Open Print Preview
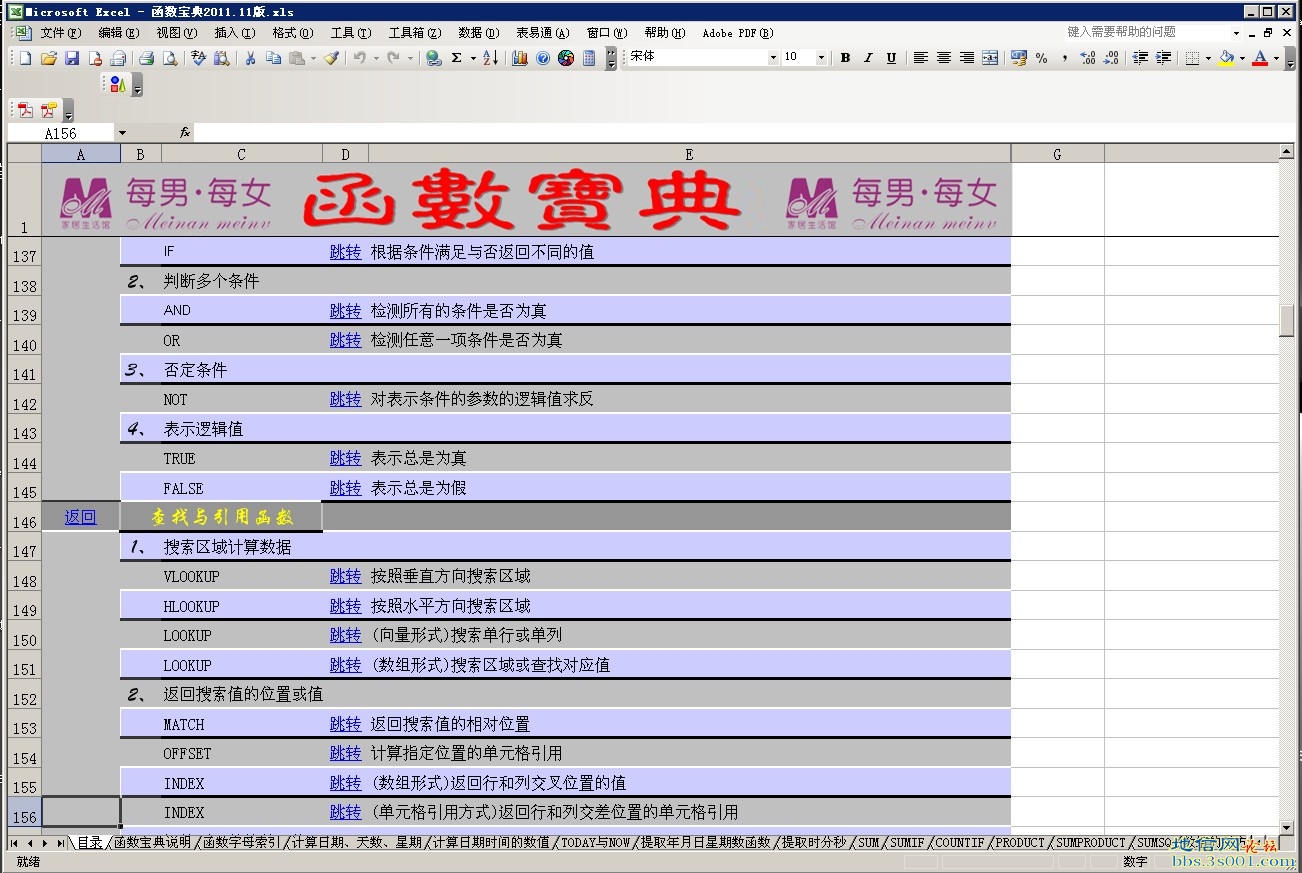Image resolution: width=1302 pixels, height=873 pixels. click(170, 58)
